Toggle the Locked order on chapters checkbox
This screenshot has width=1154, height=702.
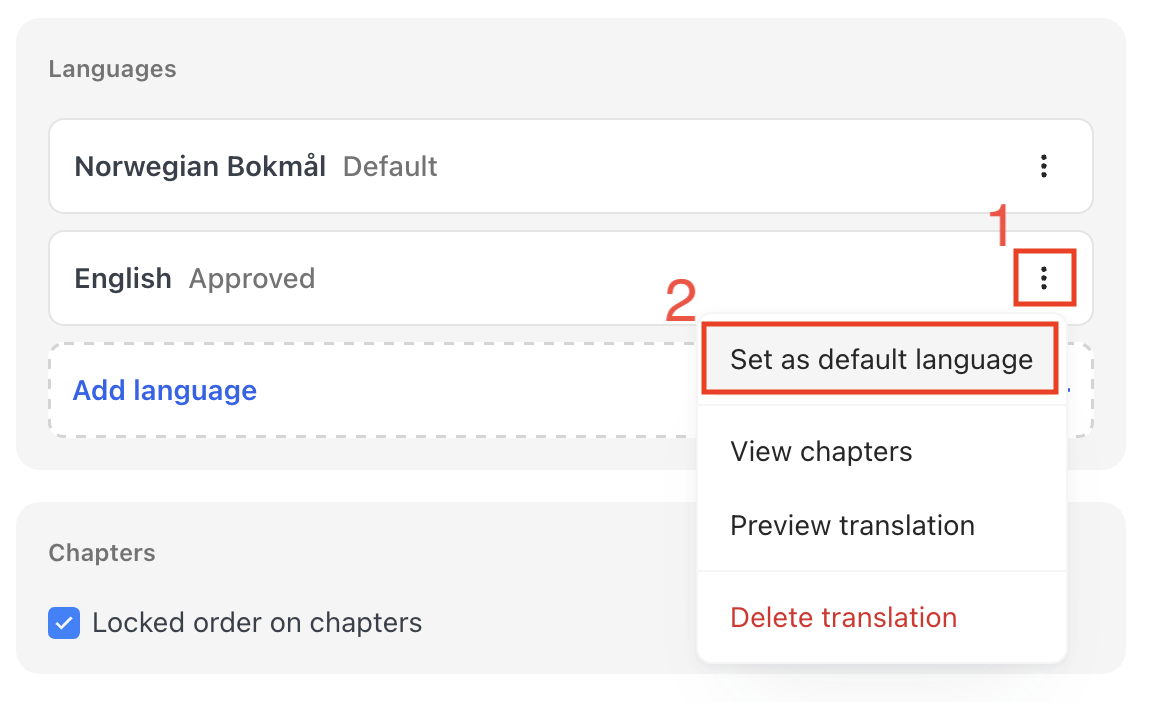click(x=64, y=623)
